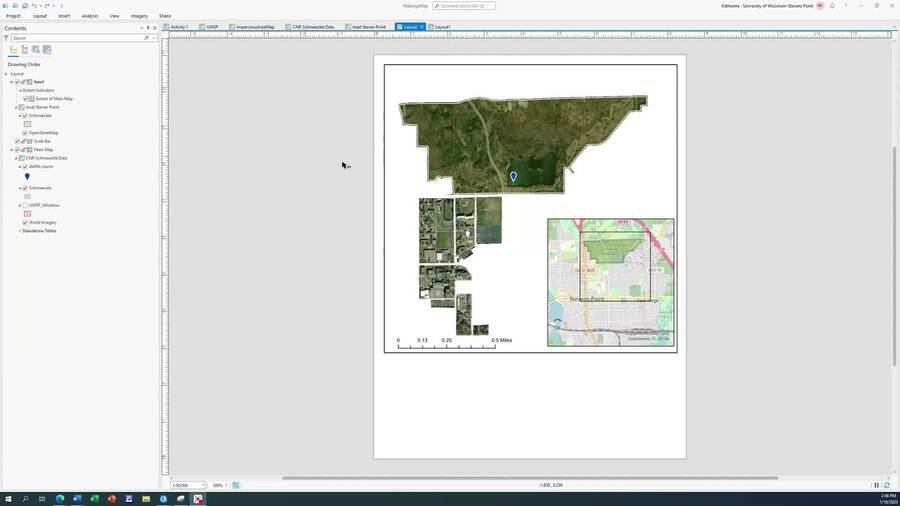Click the filter funnel icon in Contents
Screen dimensions: 900x506
click(6, 38)
